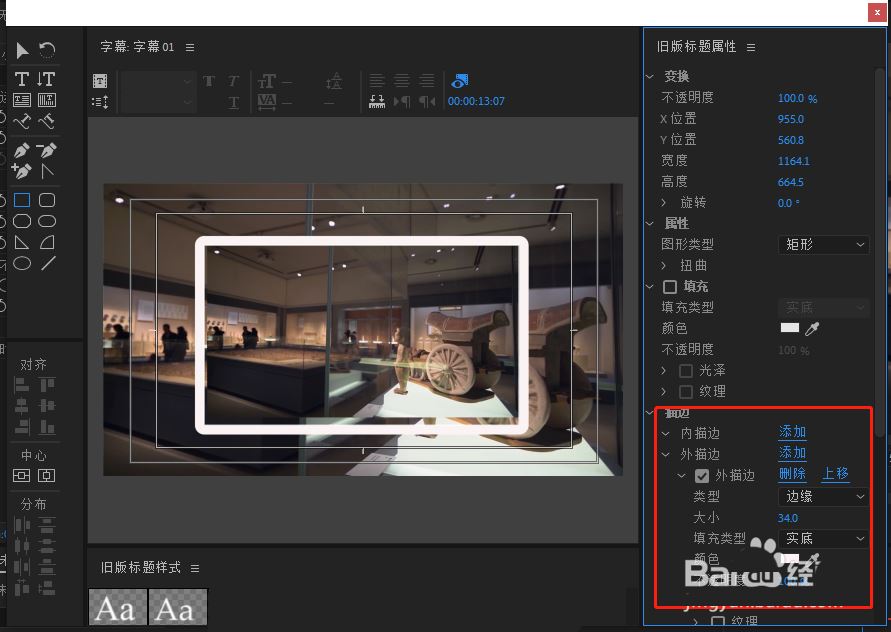Select the Line tool

coord(47,263)
